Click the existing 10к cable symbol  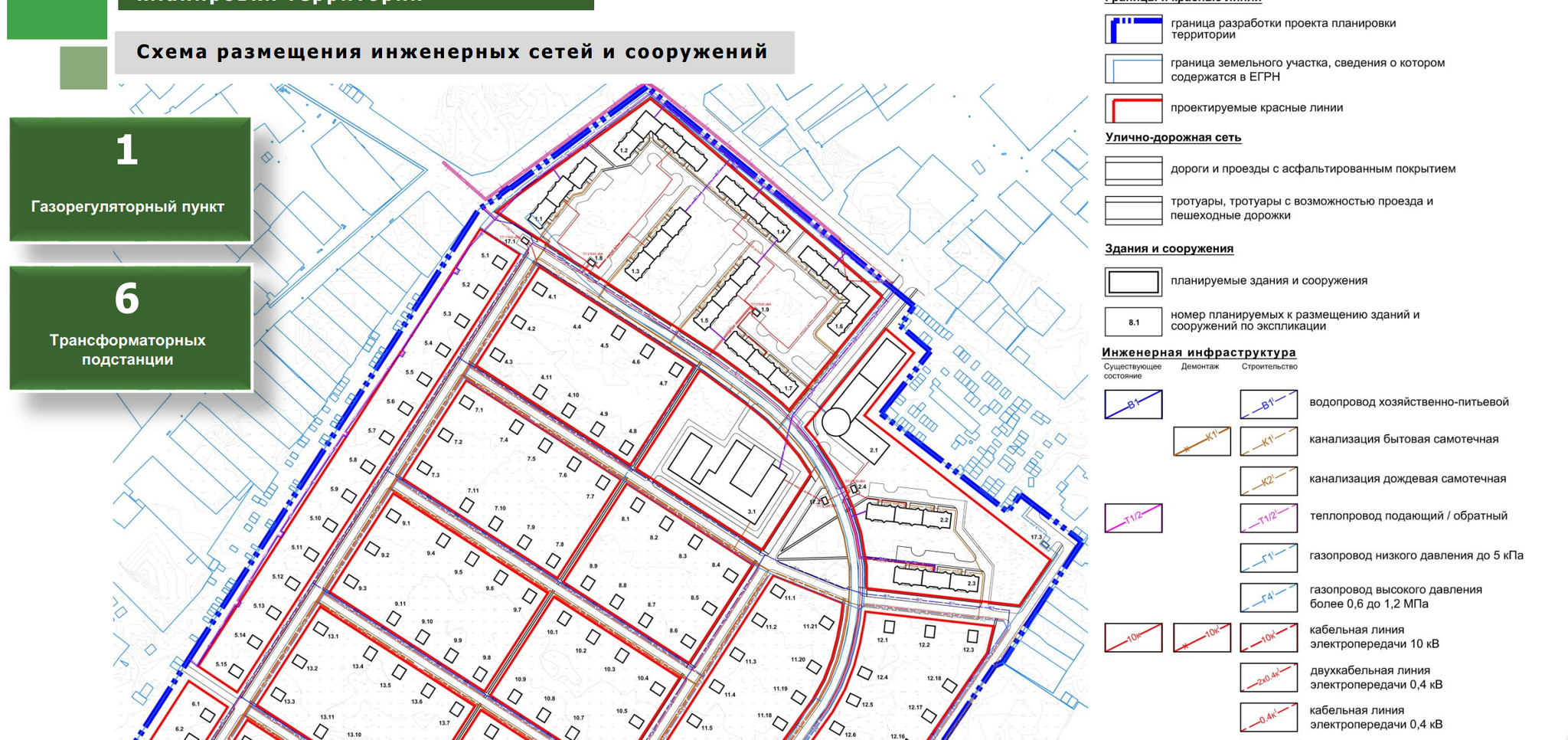(1133, 637)
